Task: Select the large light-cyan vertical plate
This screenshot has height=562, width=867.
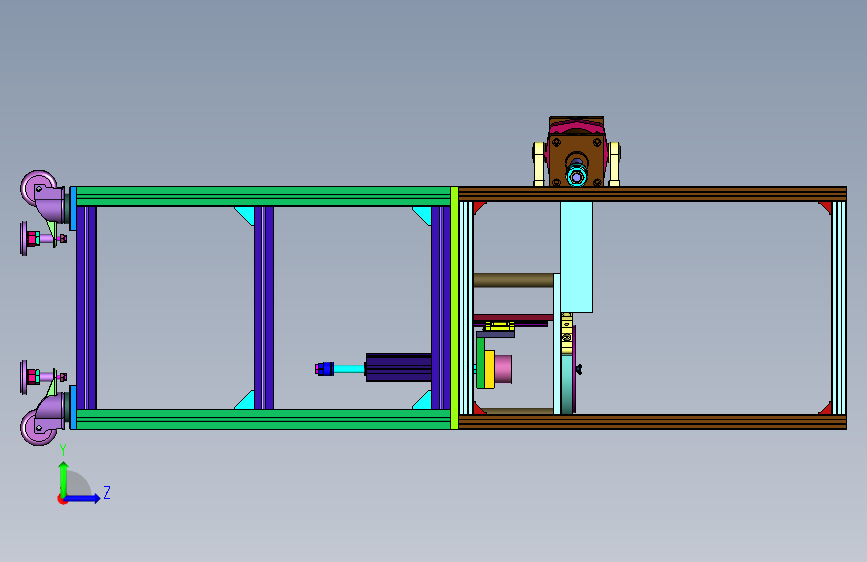Action: (576, 257)
